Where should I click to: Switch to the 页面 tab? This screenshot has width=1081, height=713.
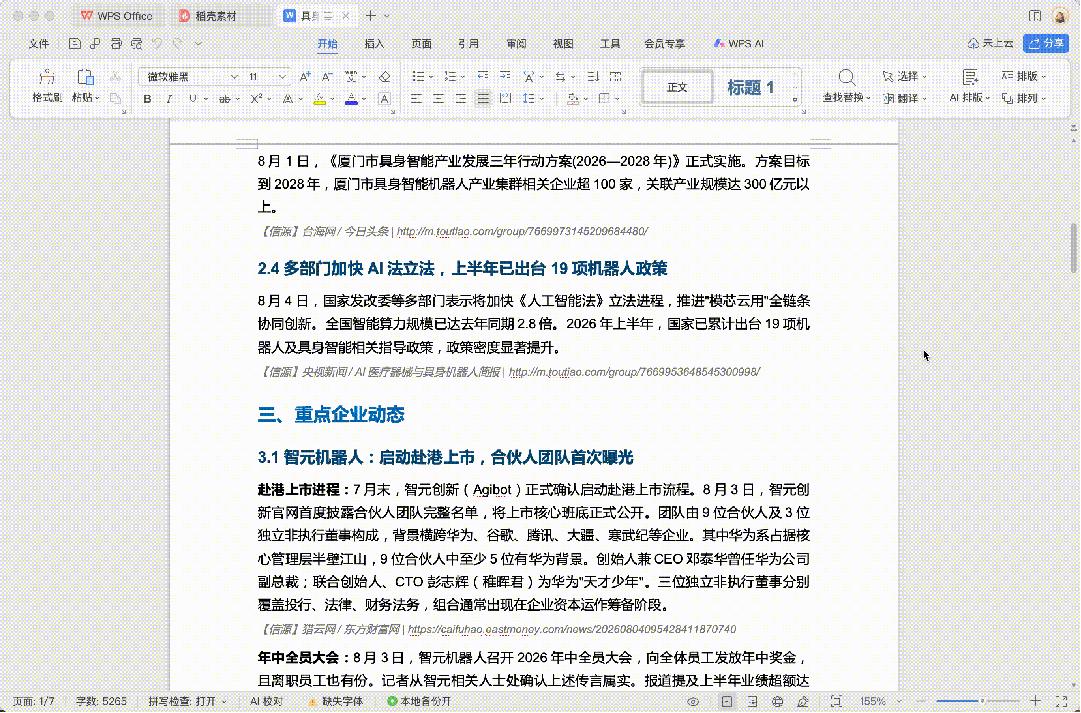421,43
